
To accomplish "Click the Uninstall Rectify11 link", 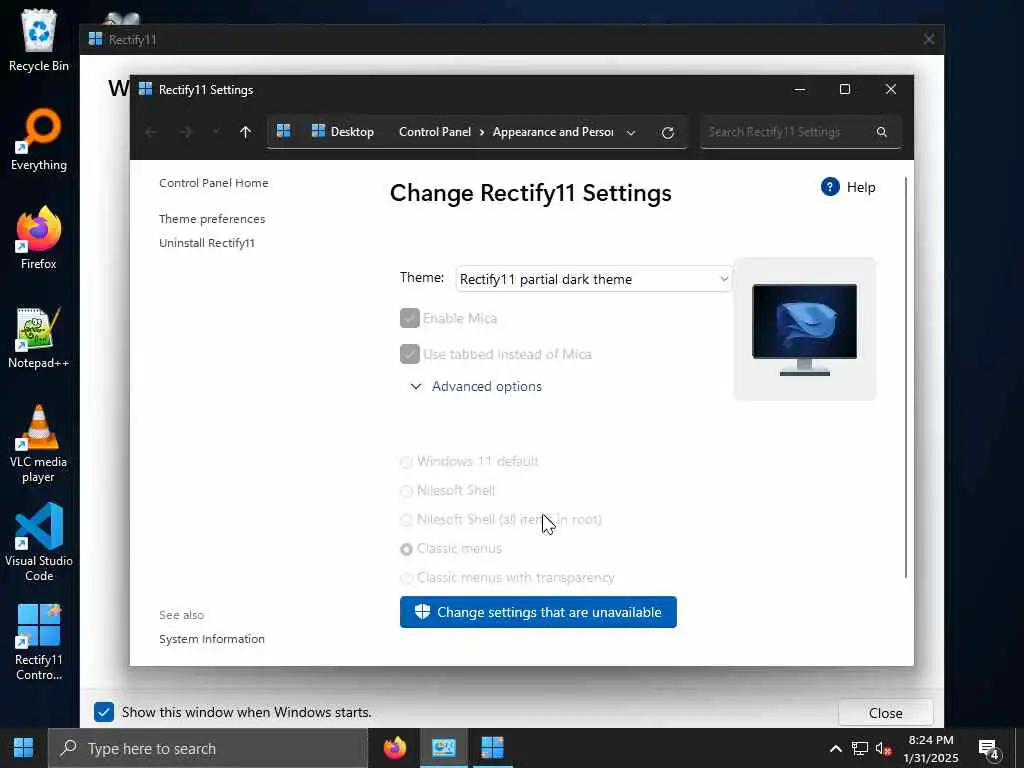I will click(x=207, y=243).
